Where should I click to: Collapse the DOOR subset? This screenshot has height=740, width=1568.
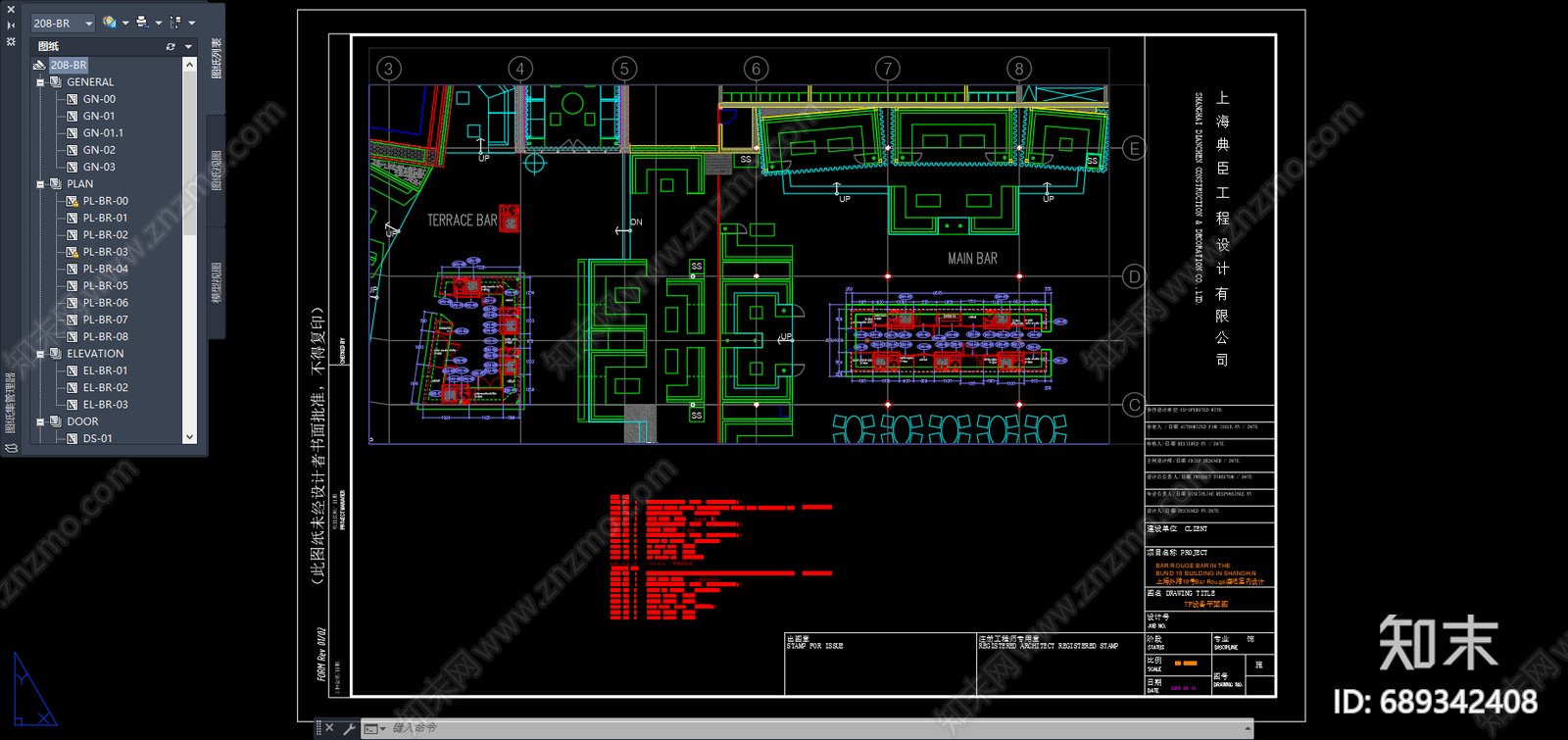(x=40, y=421)
